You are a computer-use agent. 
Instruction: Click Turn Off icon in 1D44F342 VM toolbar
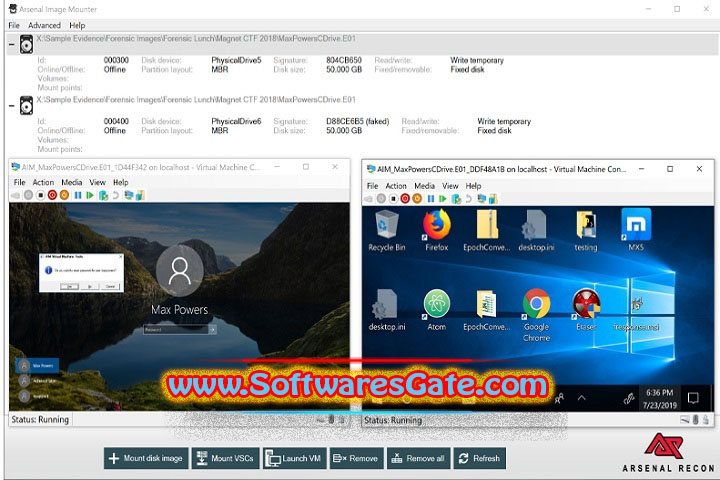click(40, 195)
